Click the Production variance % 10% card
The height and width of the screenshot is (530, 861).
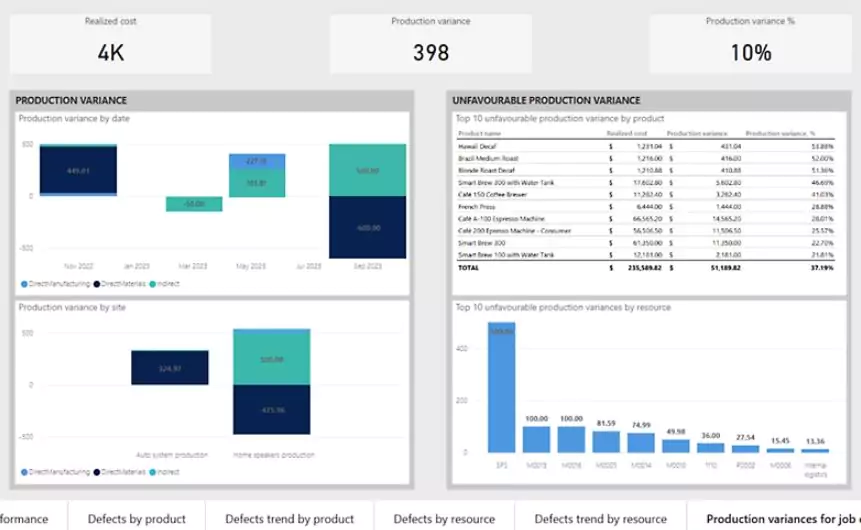(750, 44)
